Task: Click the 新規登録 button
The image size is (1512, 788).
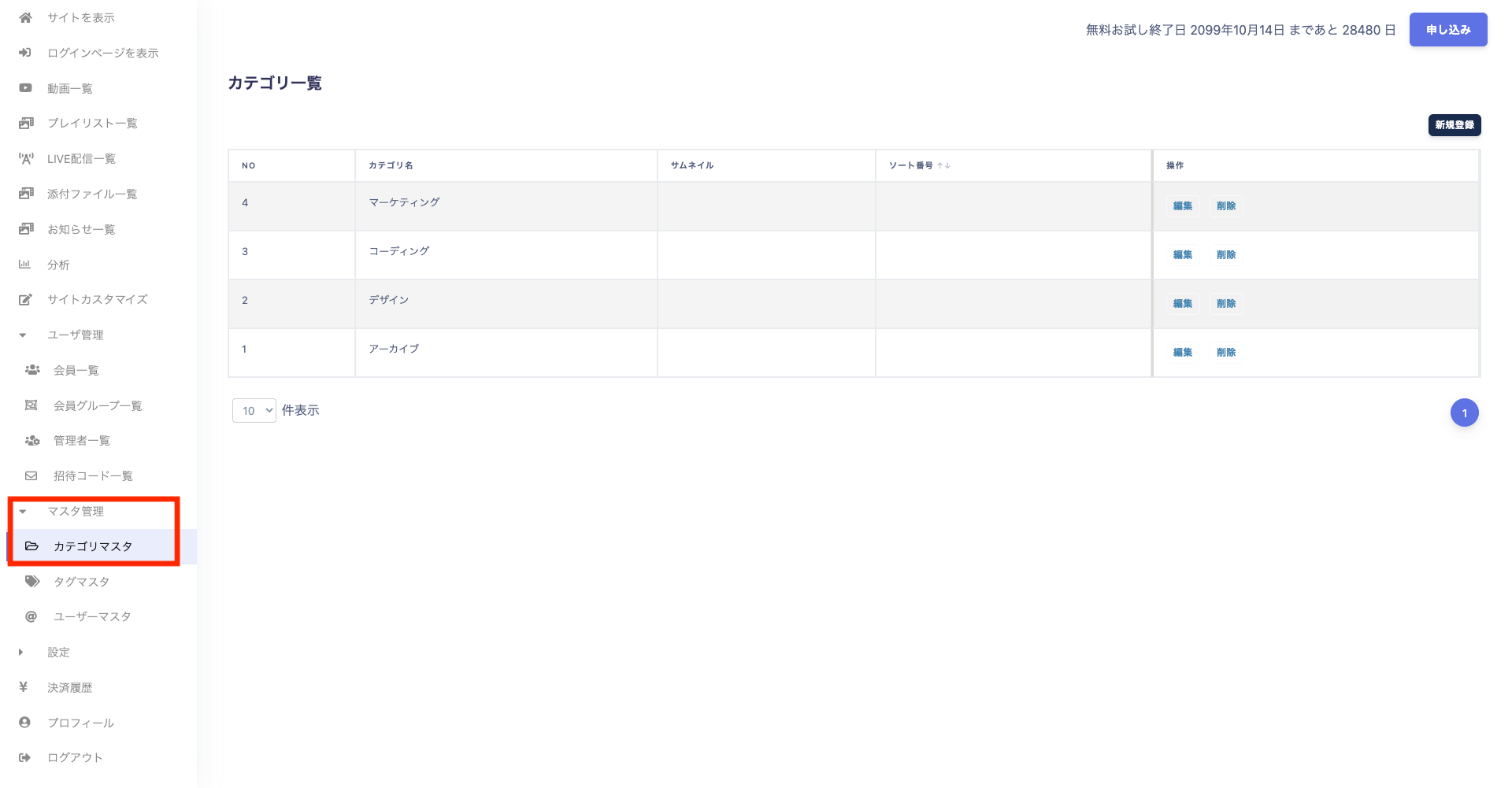Action: pos(1455,125)
